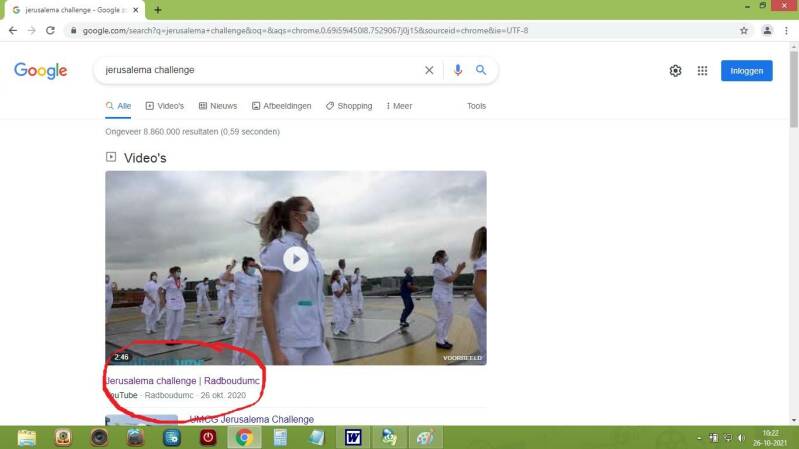Select the Alle results tab
Image resolution: width=799 pixels, height=449 pixels.
coord(118,106)
